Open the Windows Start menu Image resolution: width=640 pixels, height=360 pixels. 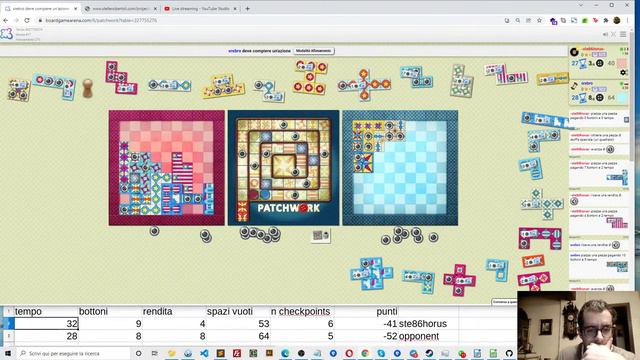(x=8, y=353)
